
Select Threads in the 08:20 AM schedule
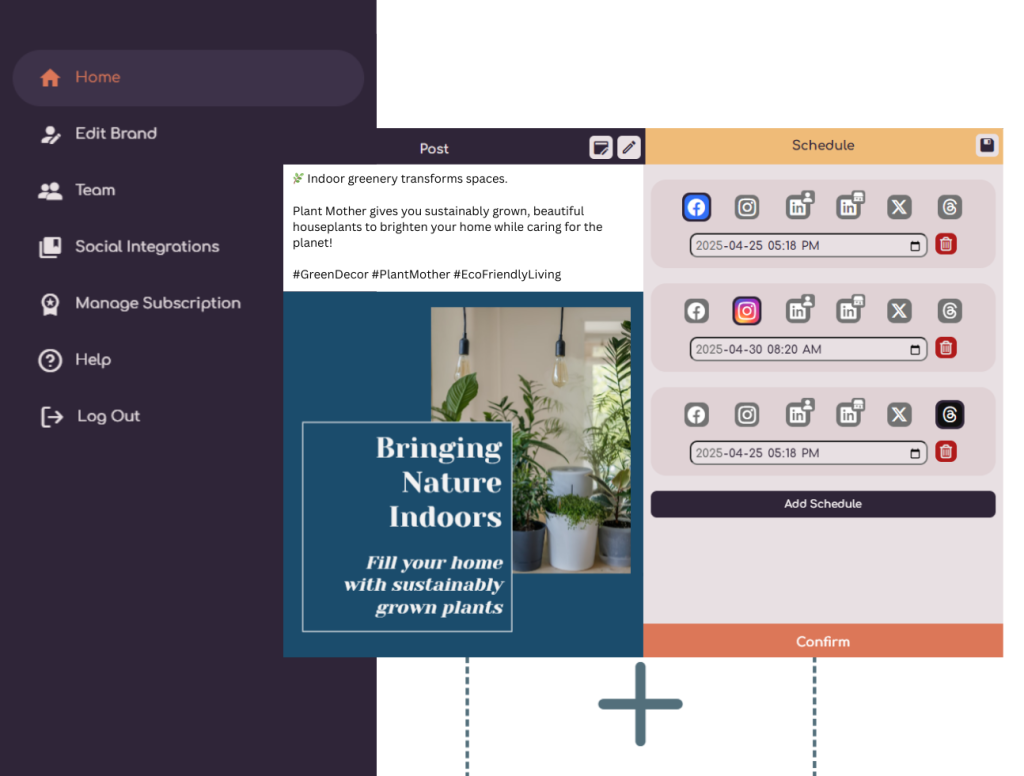(x=950, y=311)
